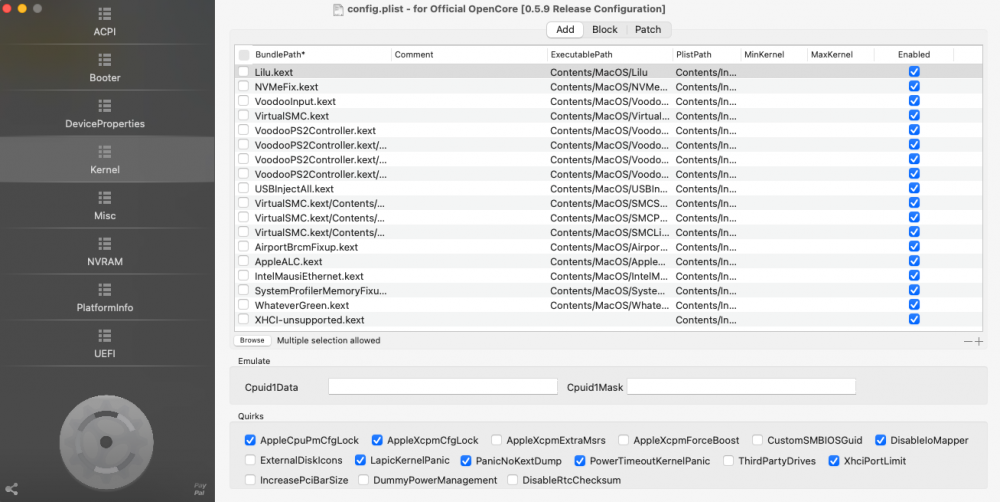Select the VirtualSMC.kext bundle path cell
The height and width of the screenshot is (502, 1000).
click(291, 115)
